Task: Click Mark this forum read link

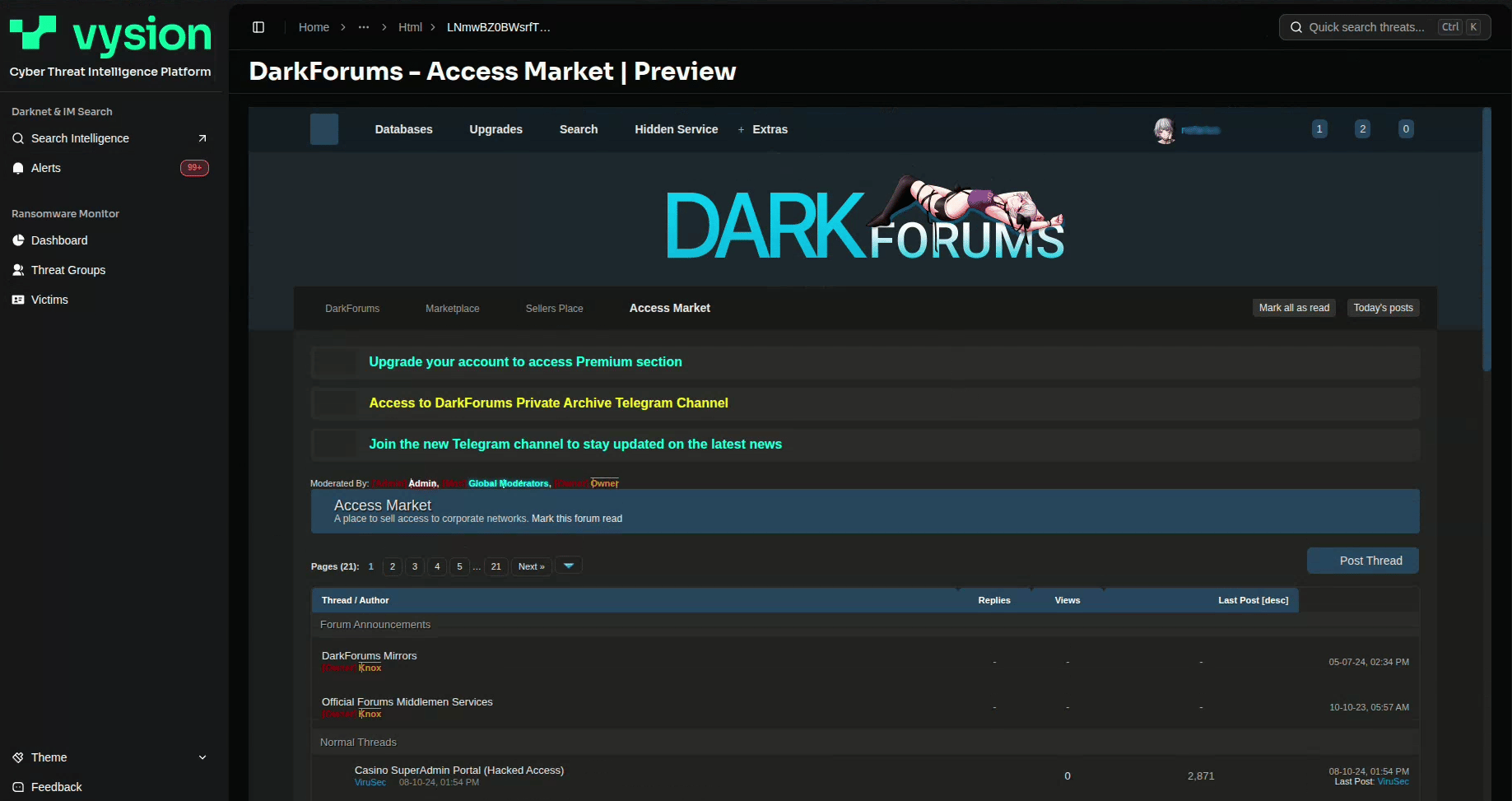Action: pos(577,519)
